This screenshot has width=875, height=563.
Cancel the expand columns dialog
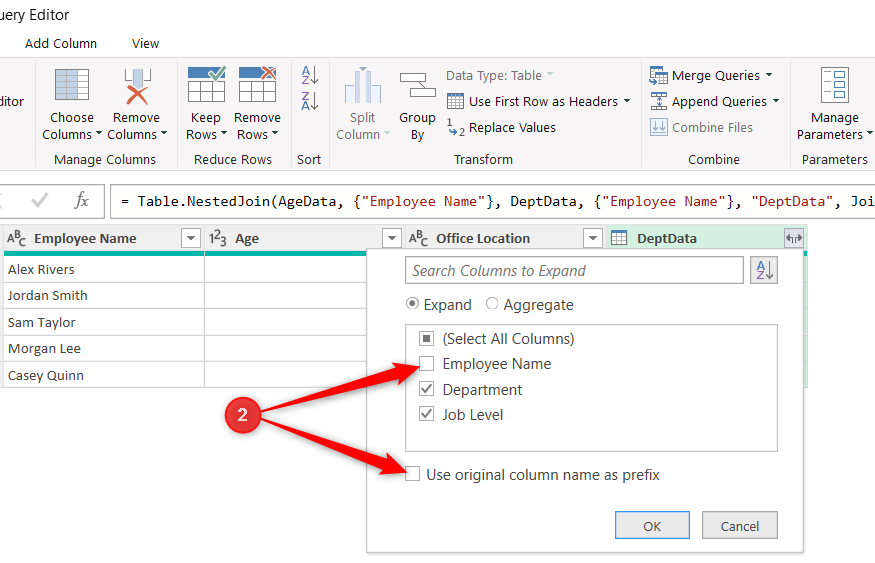[x=739, y=526]
